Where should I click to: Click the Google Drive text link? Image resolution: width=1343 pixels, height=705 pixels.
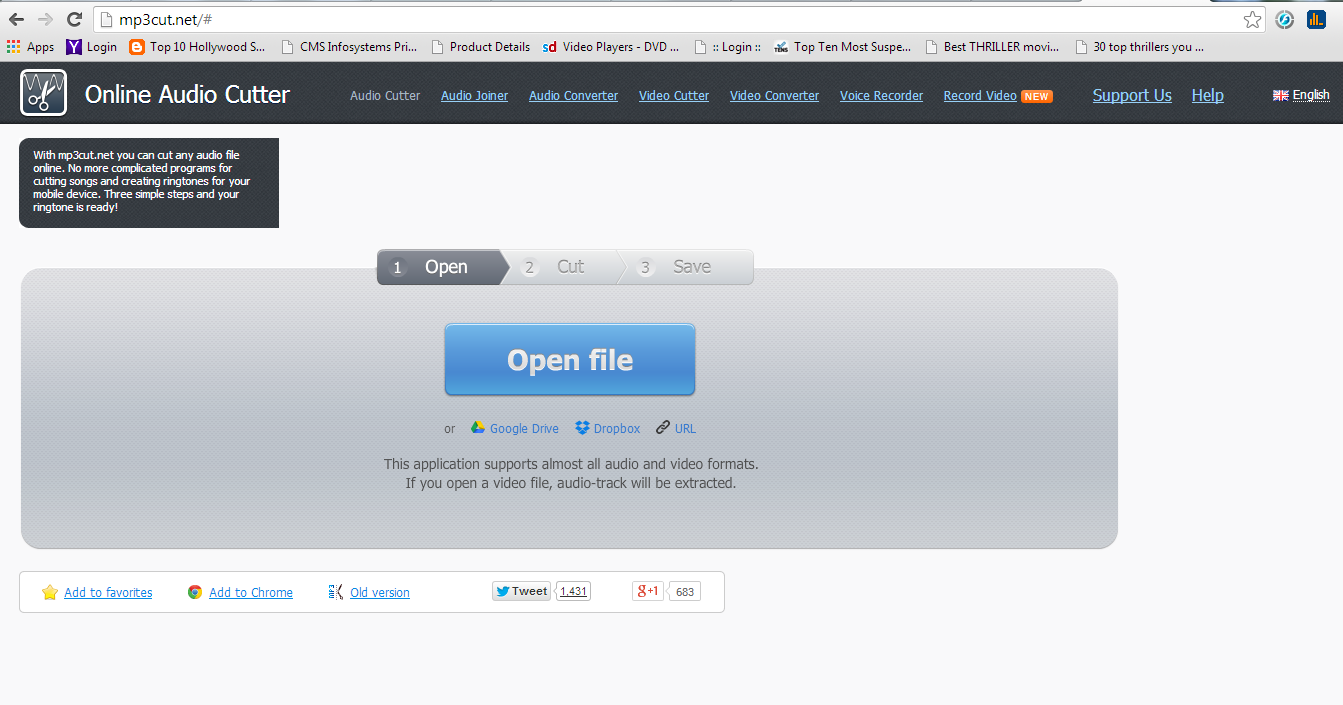[524, 429]
